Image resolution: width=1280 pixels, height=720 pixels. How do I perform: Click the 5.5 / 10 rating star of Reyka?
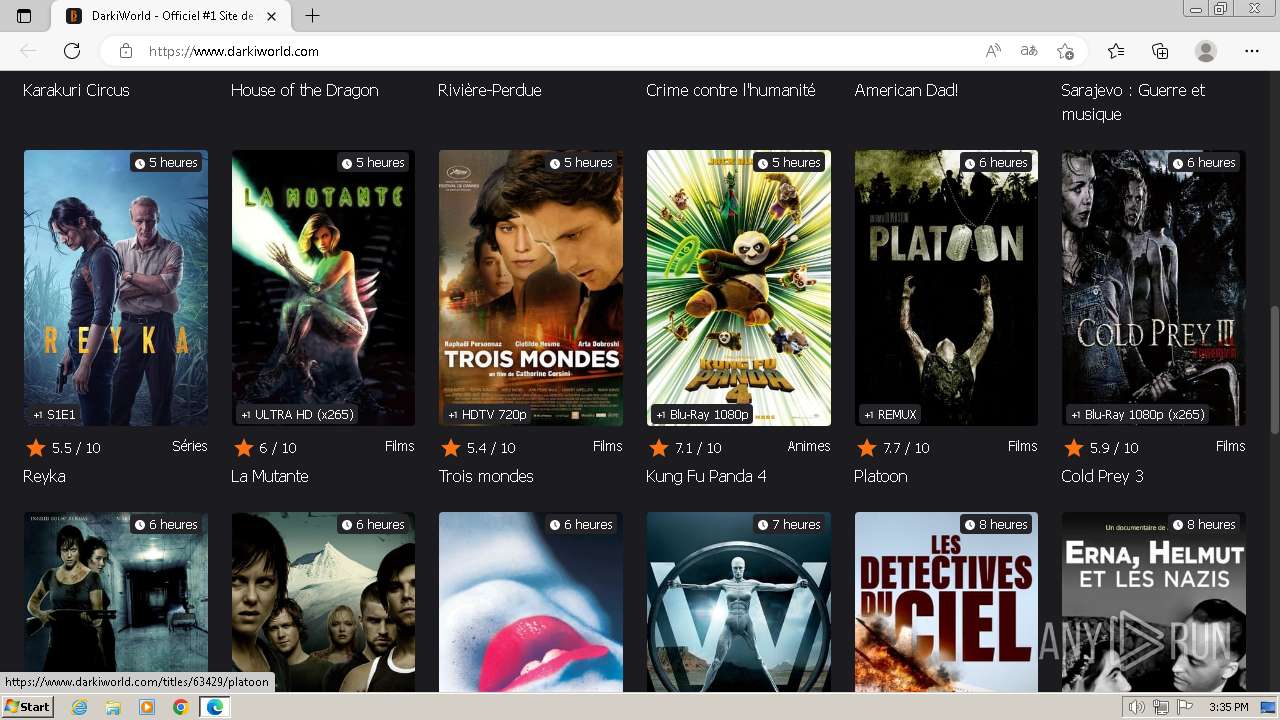pyautogui.click(x=36, y=447)
